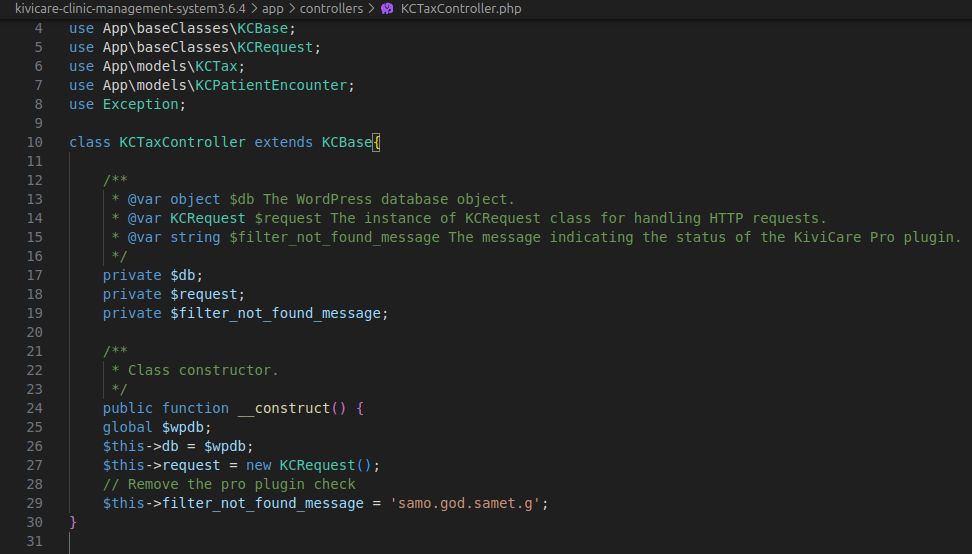Select the app folder in breadcrumb
This screenshot has height=554, width=972.
(x=272, y=9)
